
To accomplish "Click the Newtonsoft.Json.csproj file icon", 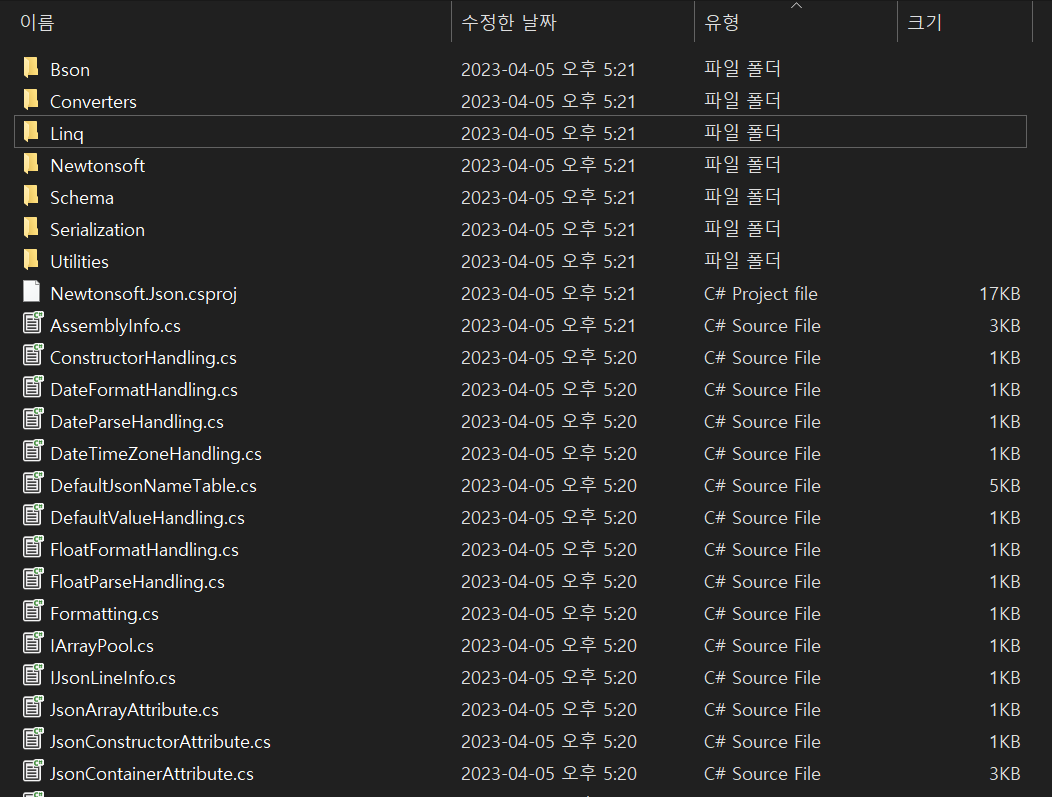I will pyautogui.click(x=32, y=292).
